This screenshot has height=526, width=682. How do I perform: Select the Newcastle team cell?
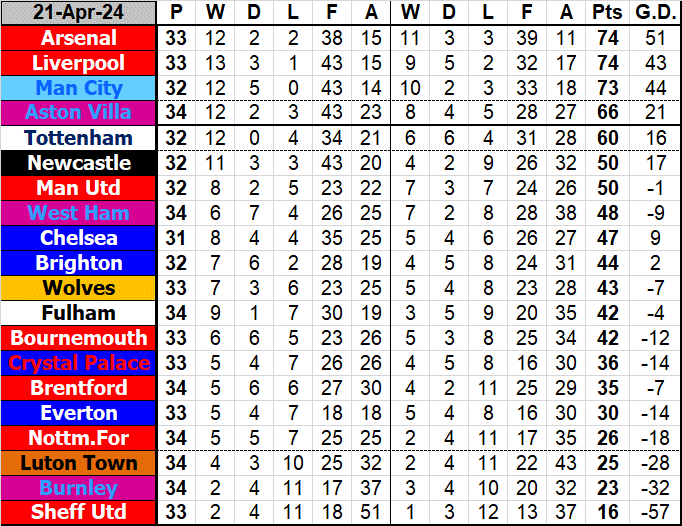pyautogui.click(x=78, y=163)
